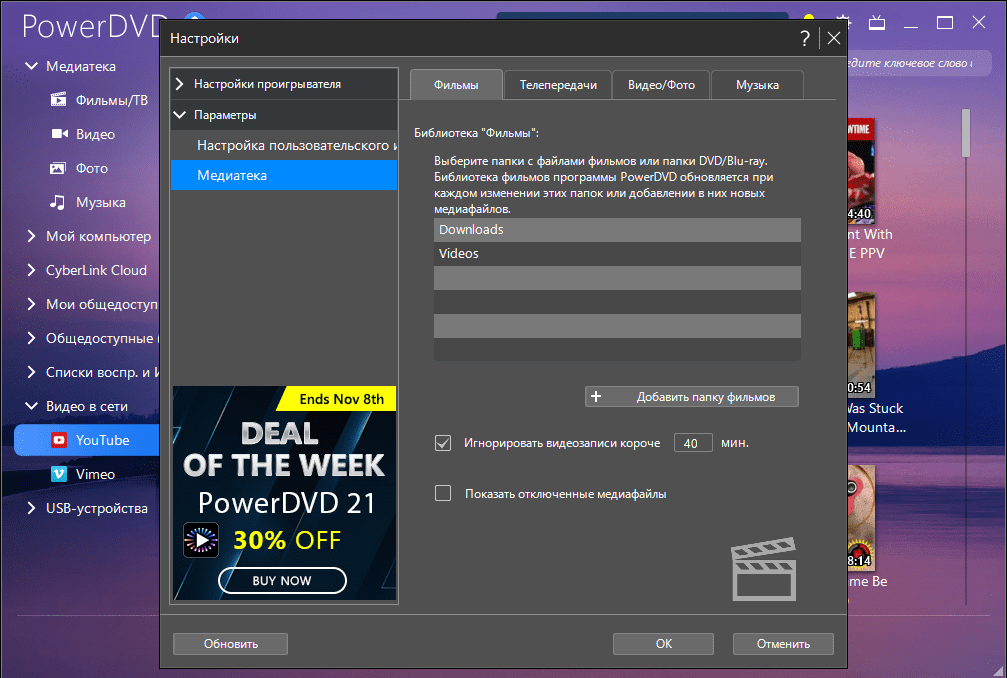
Task: Open the Видео/Фото tab
Action: (661, 85)
